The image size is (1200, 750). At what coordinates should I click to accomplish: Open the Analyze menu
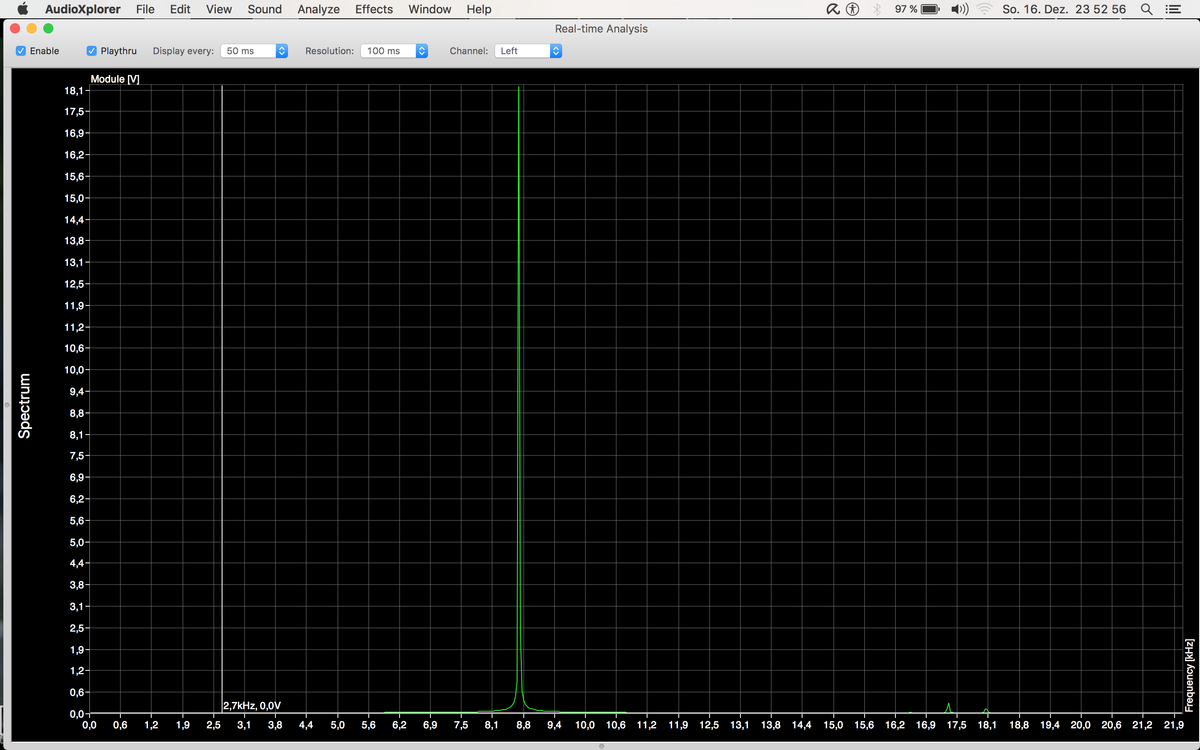pyautogui.click(x=319, y=9)
